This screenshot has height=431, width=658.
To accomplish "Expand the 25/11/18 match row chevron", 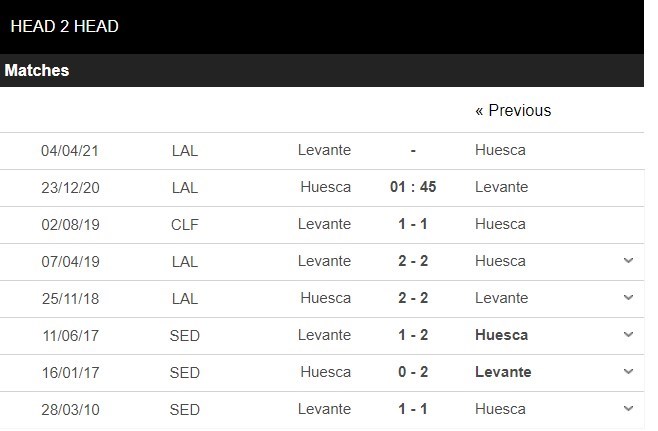I will tap(628, 298).
